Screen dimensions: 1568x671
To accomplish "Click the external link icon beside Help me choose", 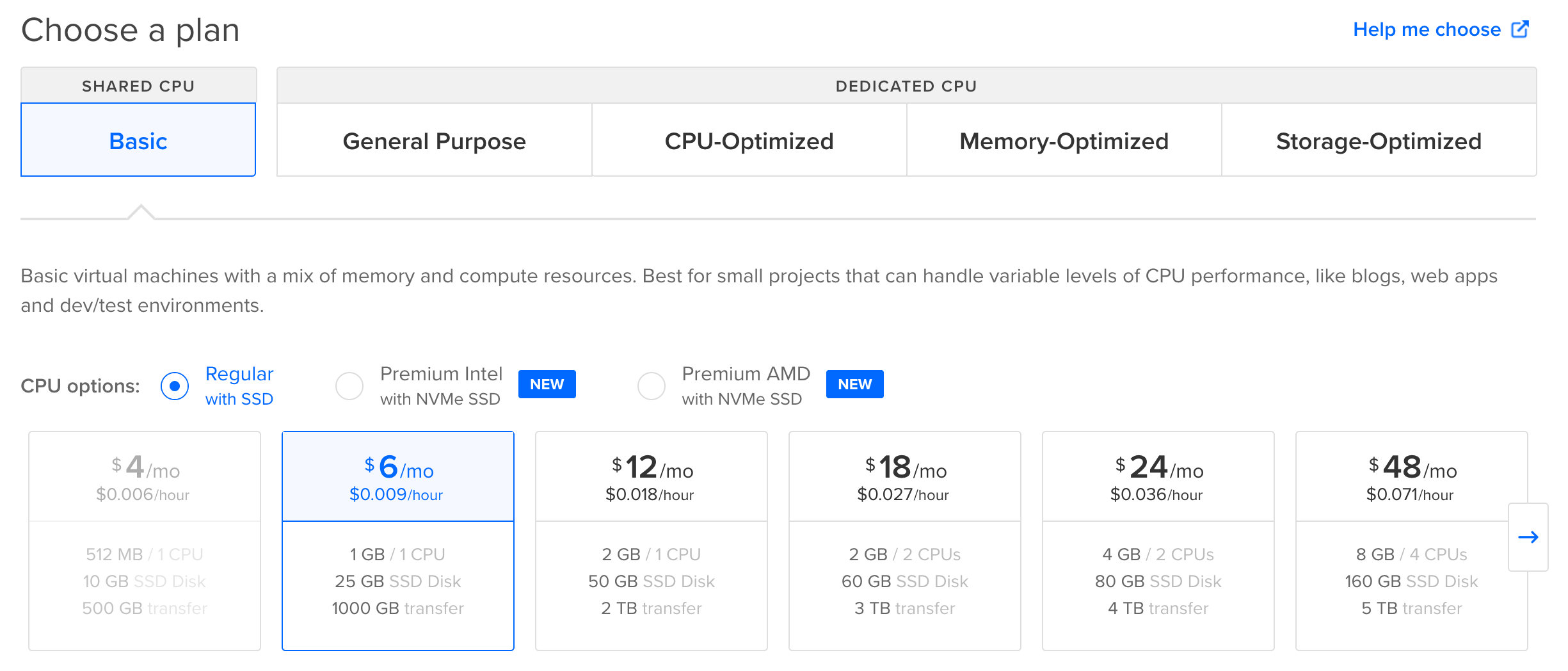I will [1520, 29].
